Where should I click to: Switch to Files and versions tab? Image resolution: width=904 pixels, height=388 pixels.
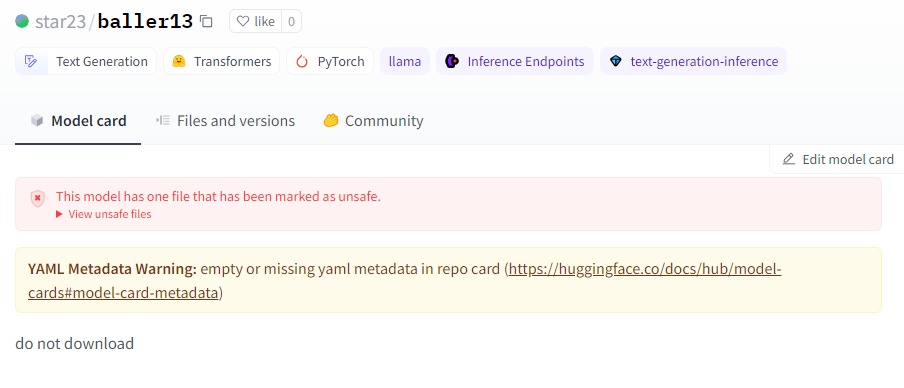[225, 121]
